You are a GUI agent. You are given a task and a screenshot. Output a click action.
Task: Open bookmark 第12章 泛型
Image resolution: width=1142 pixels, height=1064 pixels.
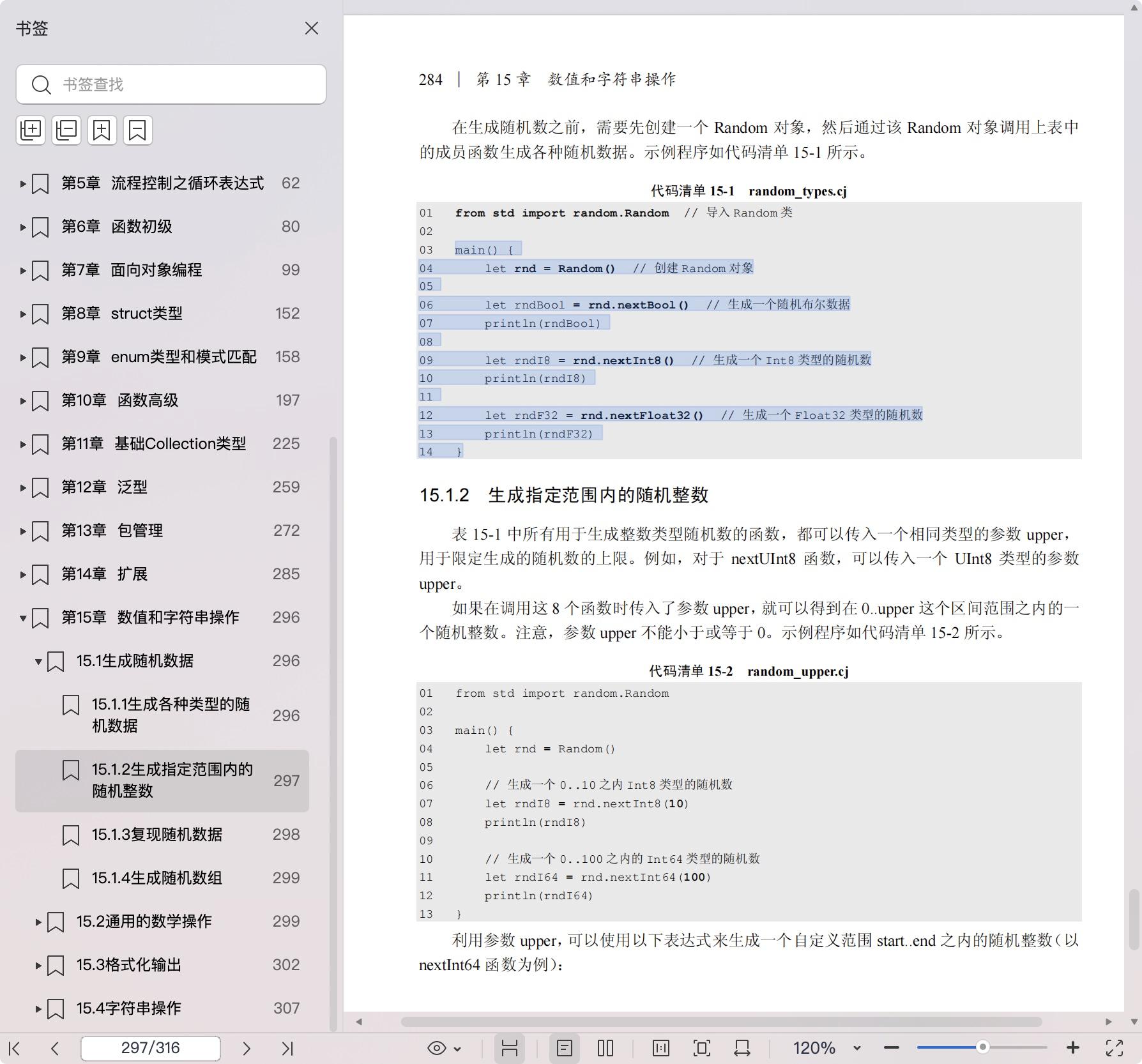tap(105, 487)
